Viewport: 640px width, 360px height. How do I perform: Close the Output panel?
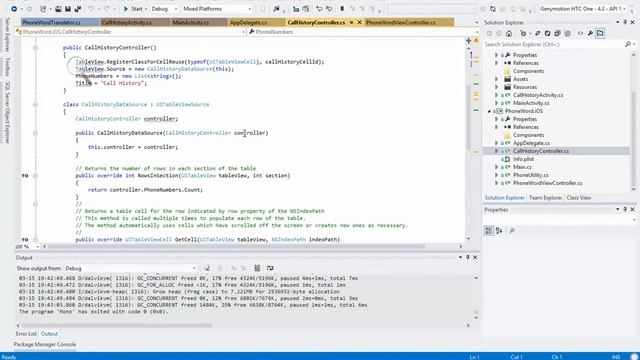[x=475, y=257]
